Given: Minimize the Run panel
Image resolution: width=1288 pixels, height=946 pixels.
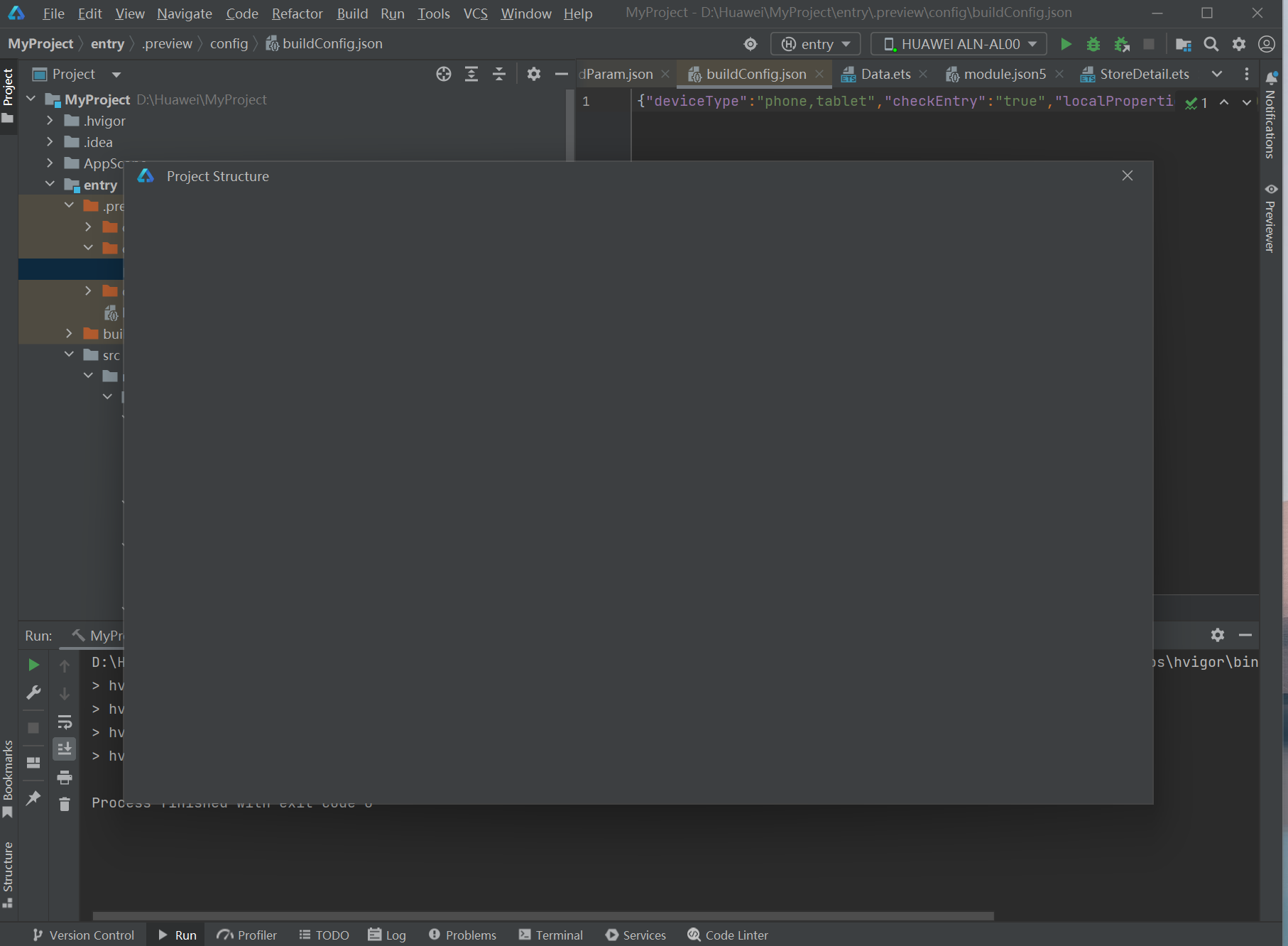Looking at the screenshot, I should tap(1245, 635).
